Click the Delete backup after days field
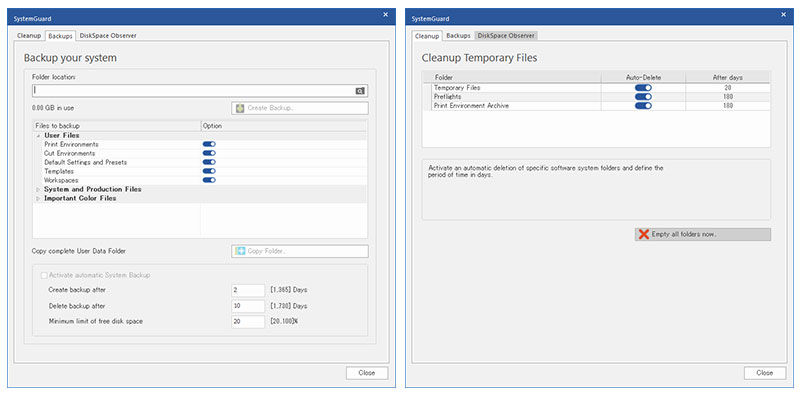The height and width of the screenshot is (397, 800). tap(248, 306)
